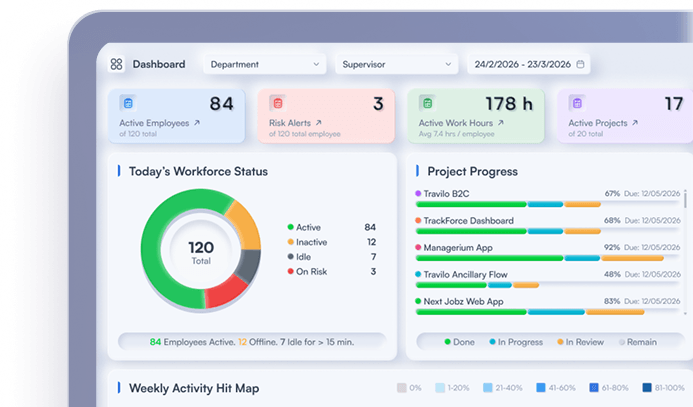
Task: Open the Department dropdown
Action: (x=265, y=64)
